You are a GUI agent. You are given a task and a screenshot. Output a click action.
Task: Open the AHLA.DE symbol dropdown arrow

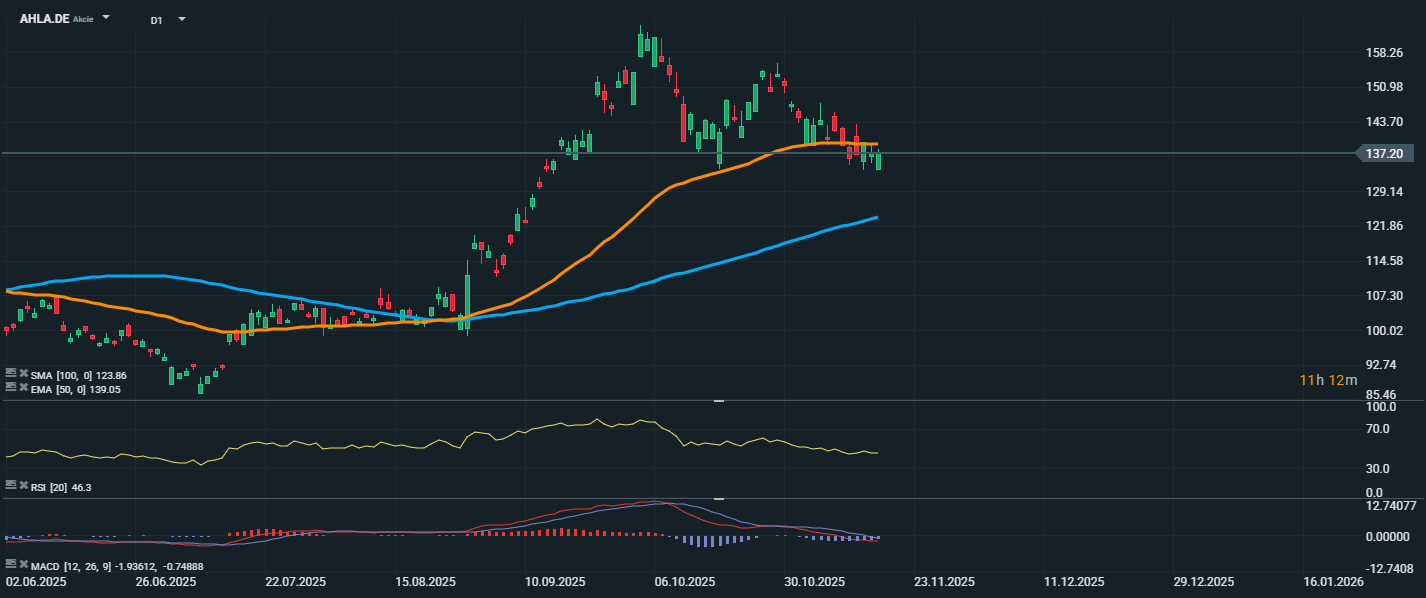coord(106,19)
